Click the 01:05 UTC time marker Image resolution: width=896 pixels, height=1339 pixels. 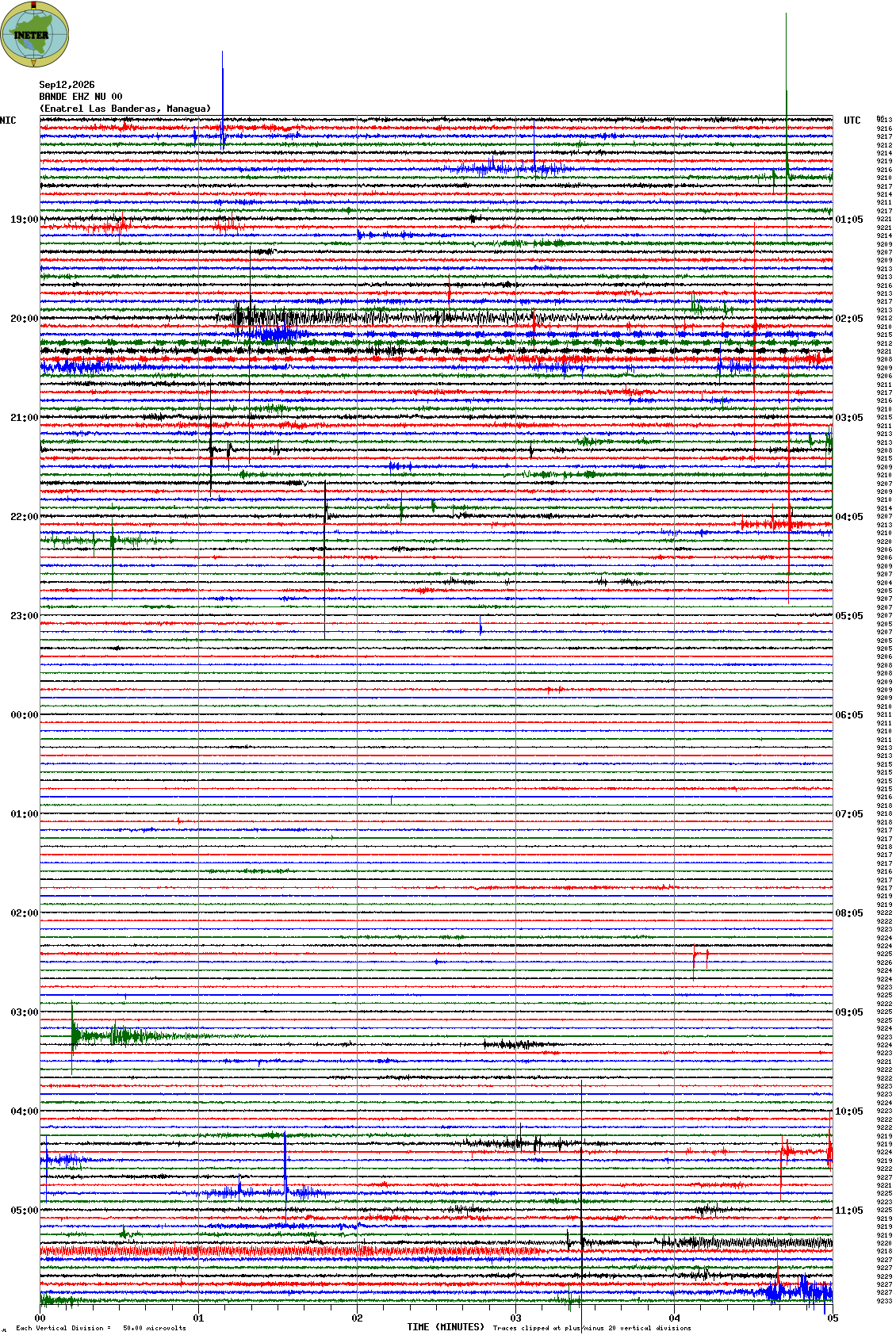click(849, 220)
